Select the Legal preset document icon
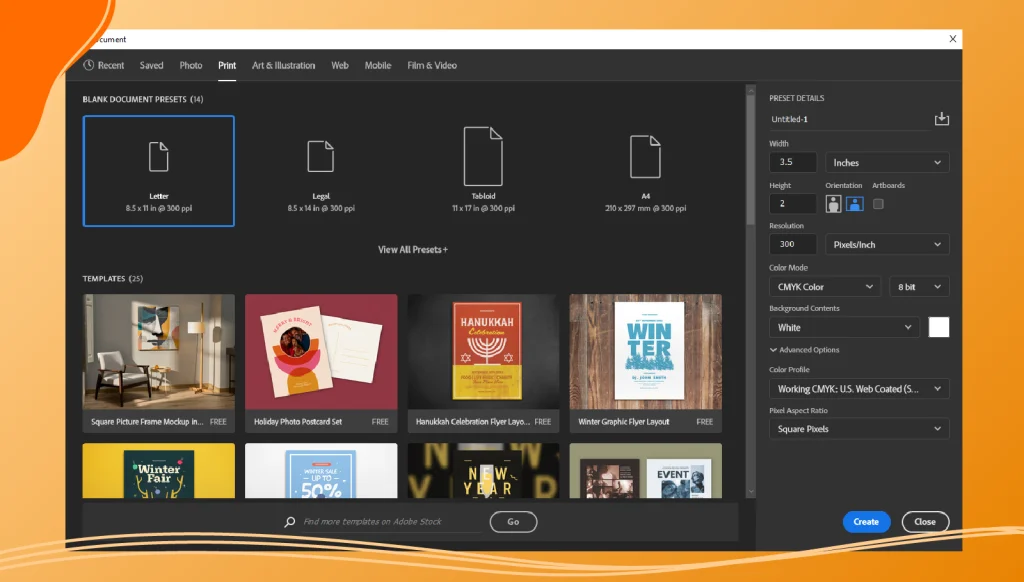 (x=321, y=157)
